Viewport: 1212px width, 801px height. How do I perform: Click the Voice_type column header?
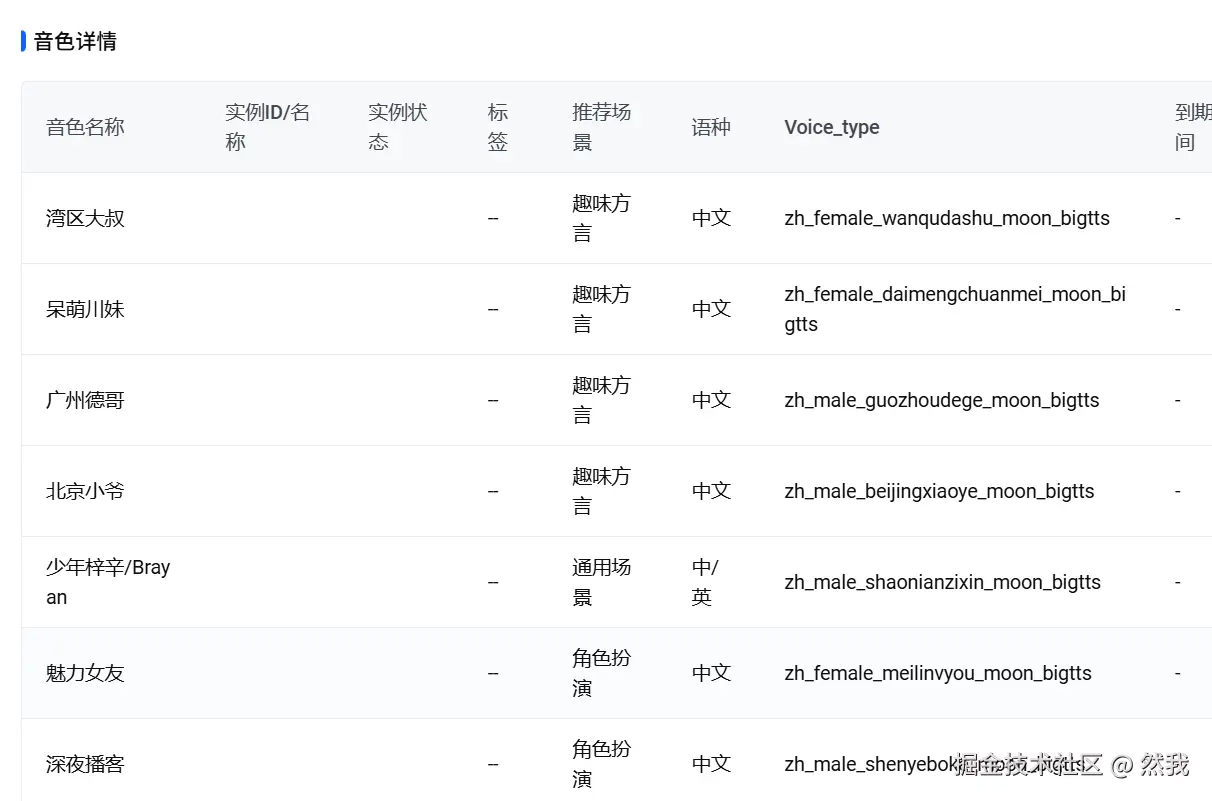(x=831, y=127)
